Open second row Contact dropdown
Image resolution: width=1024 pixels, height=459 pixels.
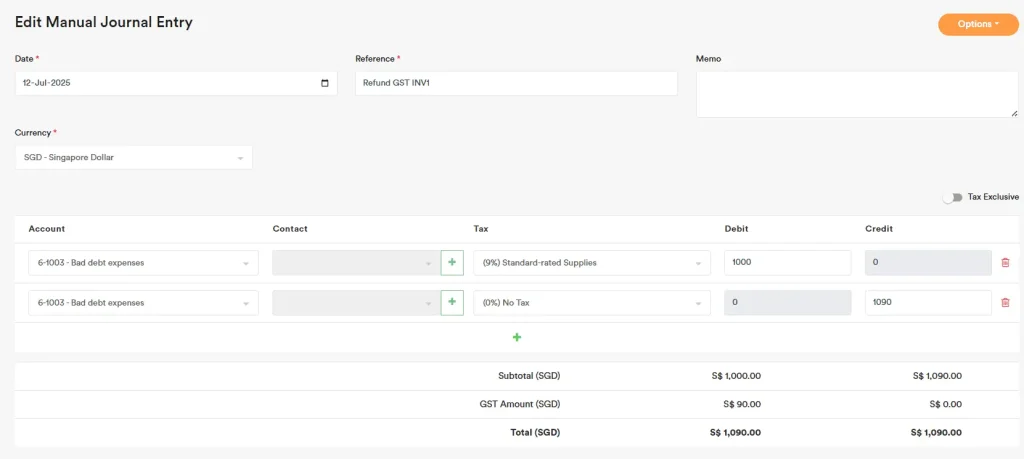click(355, 302)
